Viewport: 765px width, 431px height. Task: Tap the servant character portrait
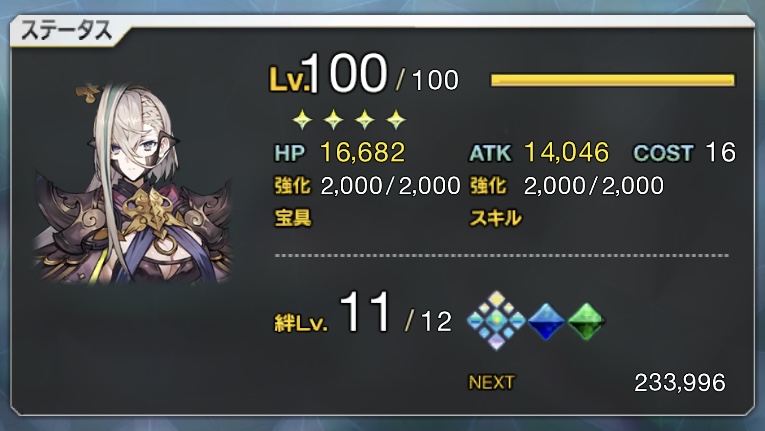(x=133, y=183)
